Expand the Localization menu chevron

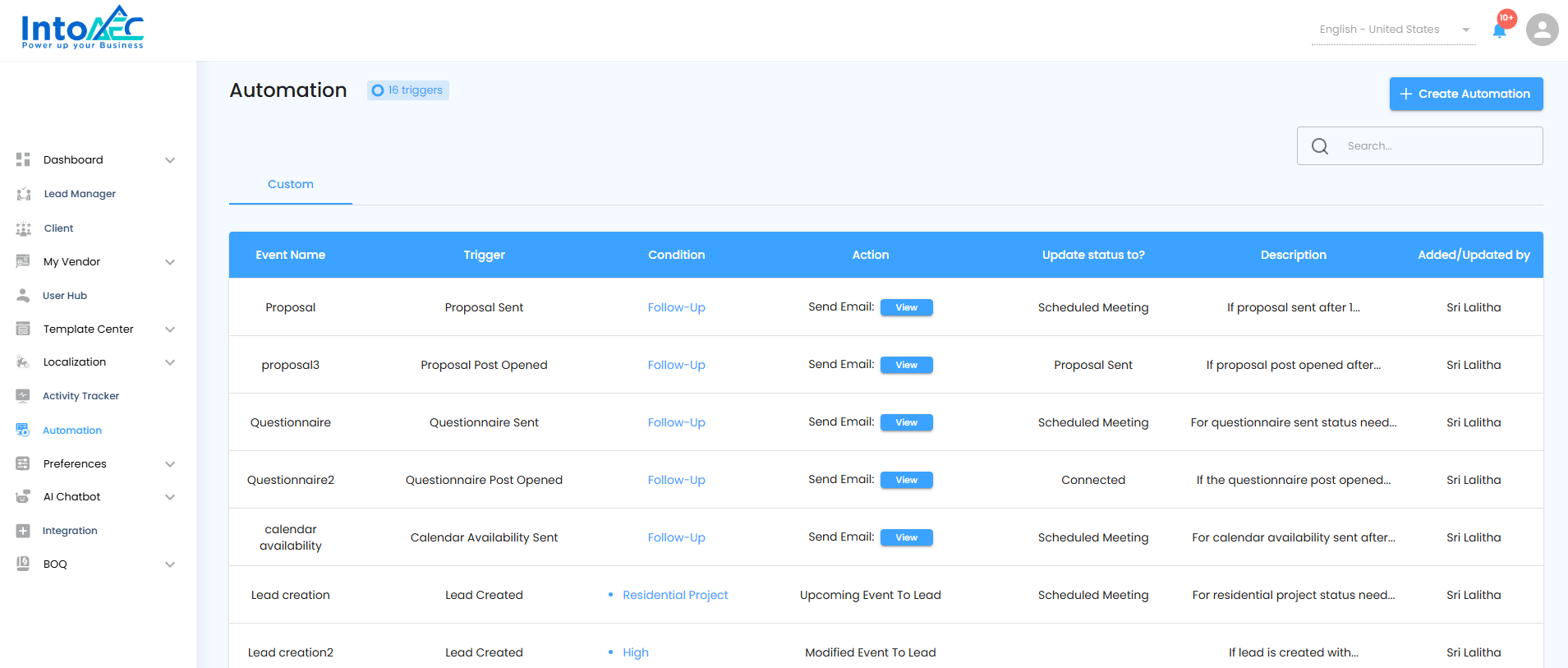(x=170, y=362)
